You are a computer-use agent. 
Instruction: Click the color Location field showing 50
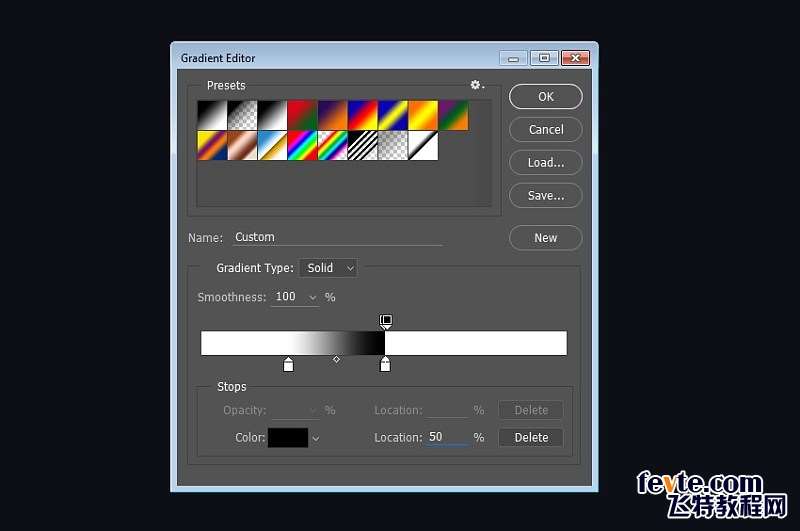pyautogui.click(x=447, y=437)
